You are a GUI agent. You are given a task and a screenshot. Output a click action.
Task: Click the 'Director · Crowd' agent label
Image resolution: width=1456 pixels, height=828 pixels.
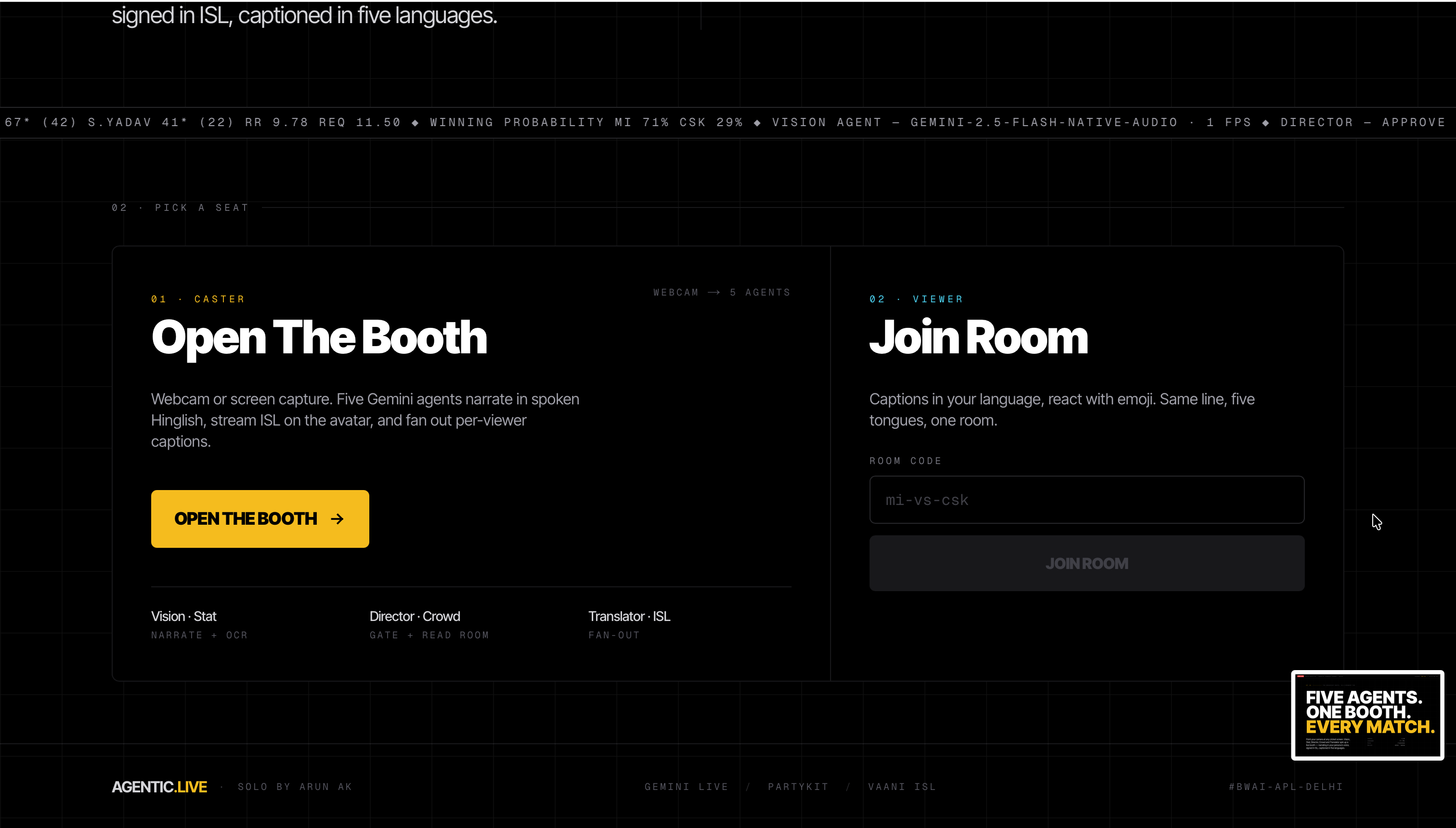pos(415,617)
